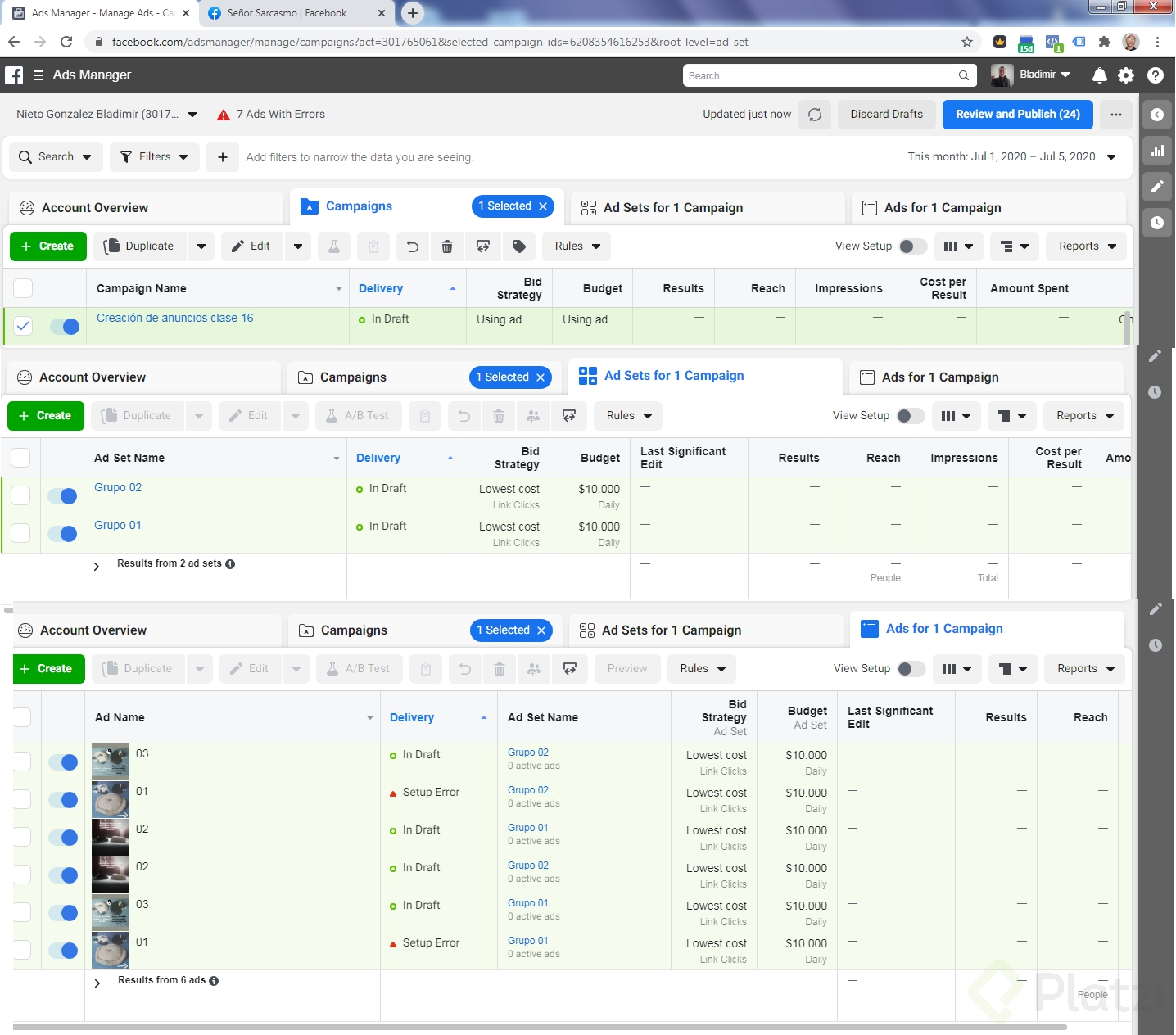Screen dimensions: 1176x1035
Task: Open Account Overview tab above the Campaign Name table
Action: pos(146,208)
